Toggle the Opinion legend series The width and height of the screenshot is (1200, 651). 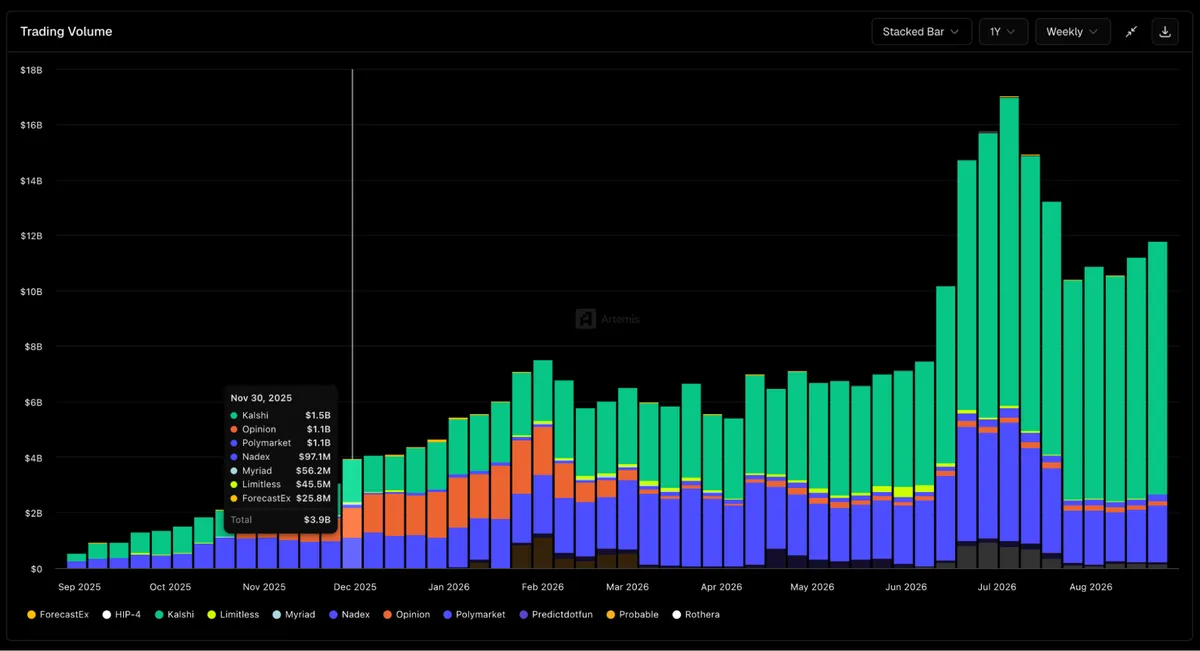pos(406,614)
